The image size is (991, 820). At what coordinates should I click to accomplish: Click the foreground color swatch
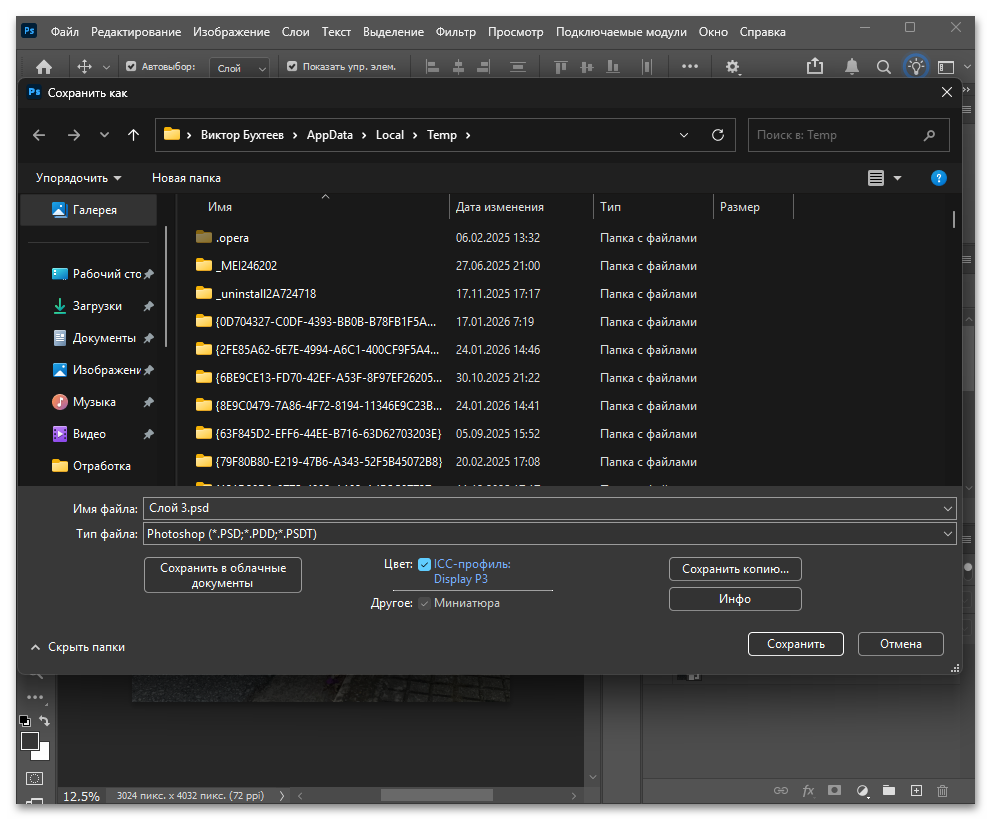[x=30, y=741]
